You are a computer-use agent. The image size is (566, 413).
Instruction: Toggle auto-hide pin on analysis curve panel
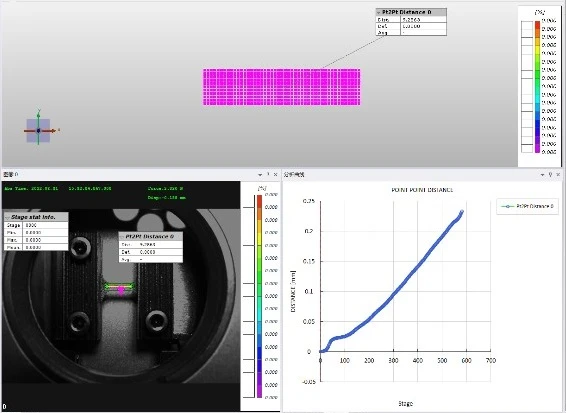click(550, 174)
